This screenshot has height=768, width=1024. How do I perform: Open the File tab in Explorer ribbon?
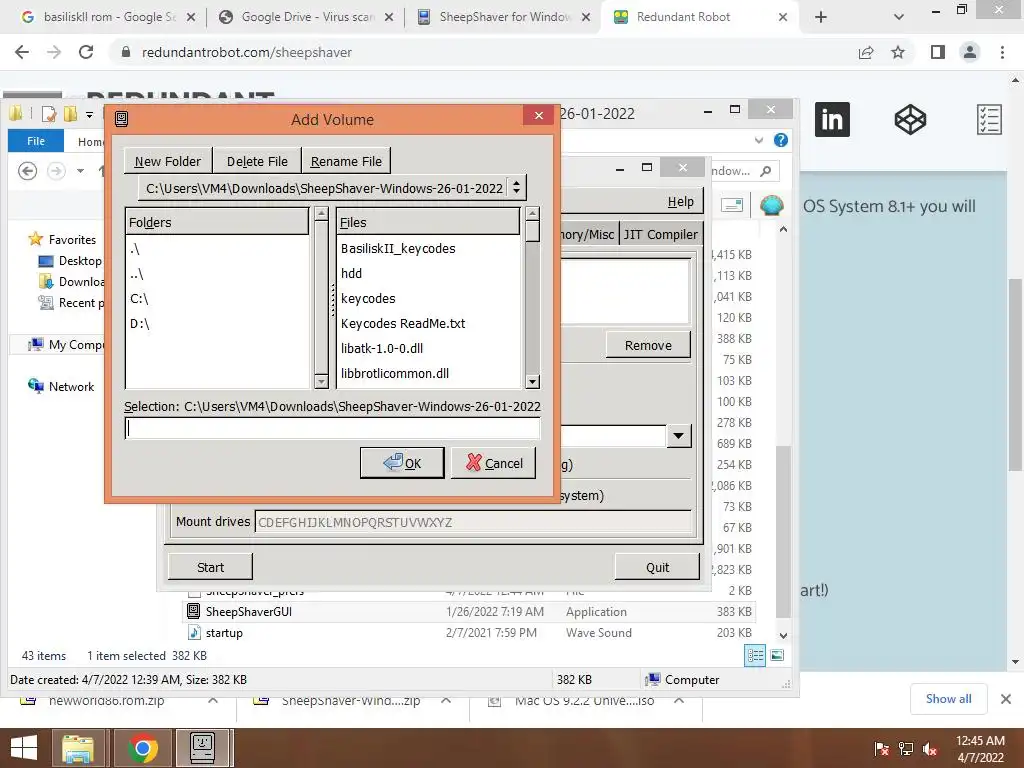(x=36, y=141)
